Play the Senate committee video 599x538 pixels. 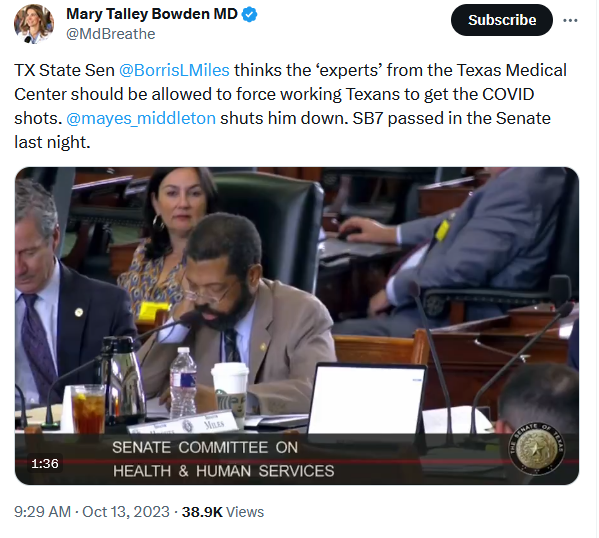click(x=297, y=326)
